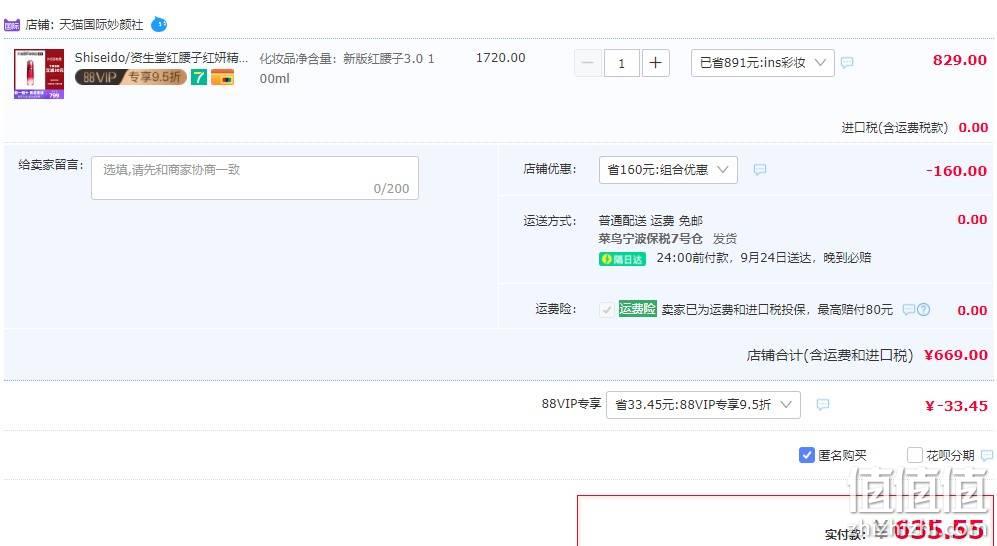Click the green 7-day return icon
Image resolution: width=997 pixels, height=546 pixels.
(x=199, y=78)
